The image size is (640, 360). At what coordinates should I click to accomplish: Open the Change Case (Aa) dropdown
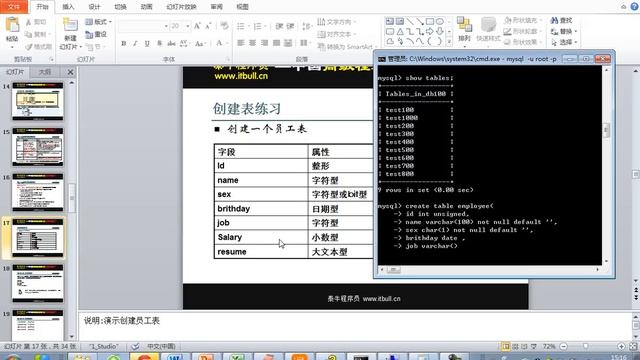click(200, 43)
